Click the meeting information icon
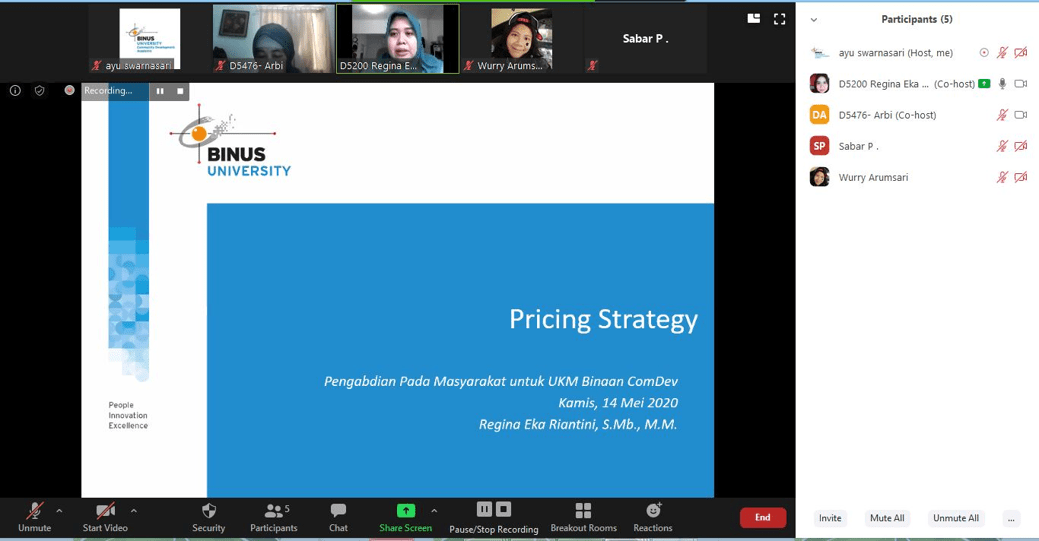The width and height of the screenshot is (1039, 541). pyautogui.click(x=15, y=91)
